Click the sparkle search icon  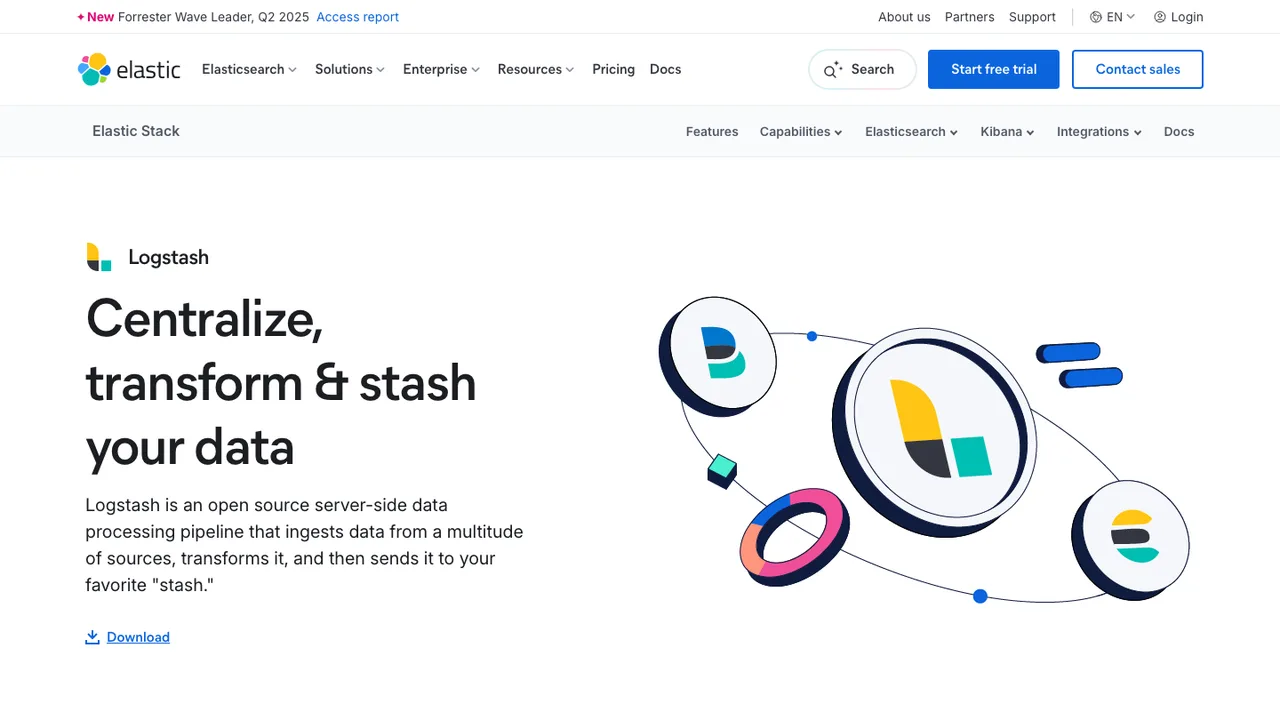tap(833, 70)
